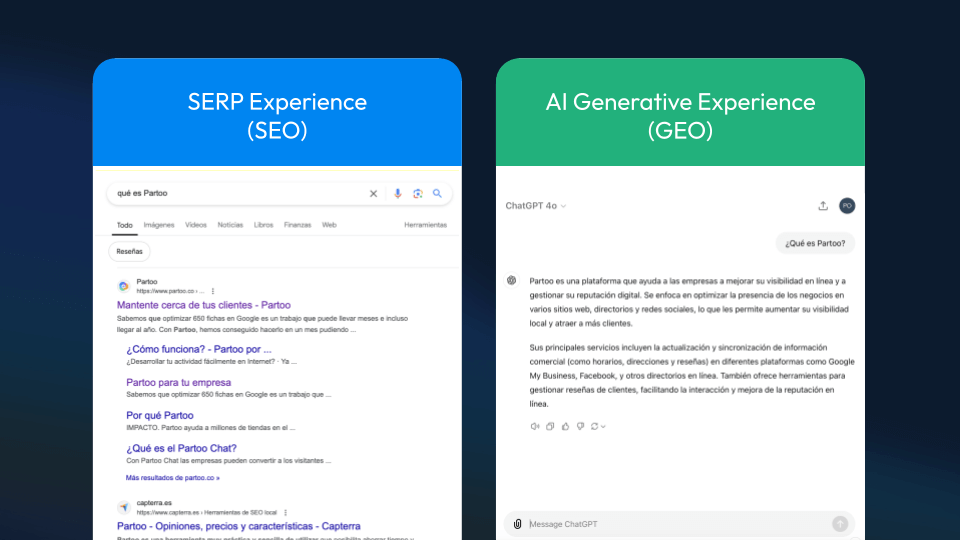
Task: Open the Libros tab
Action: click(263, 225)
